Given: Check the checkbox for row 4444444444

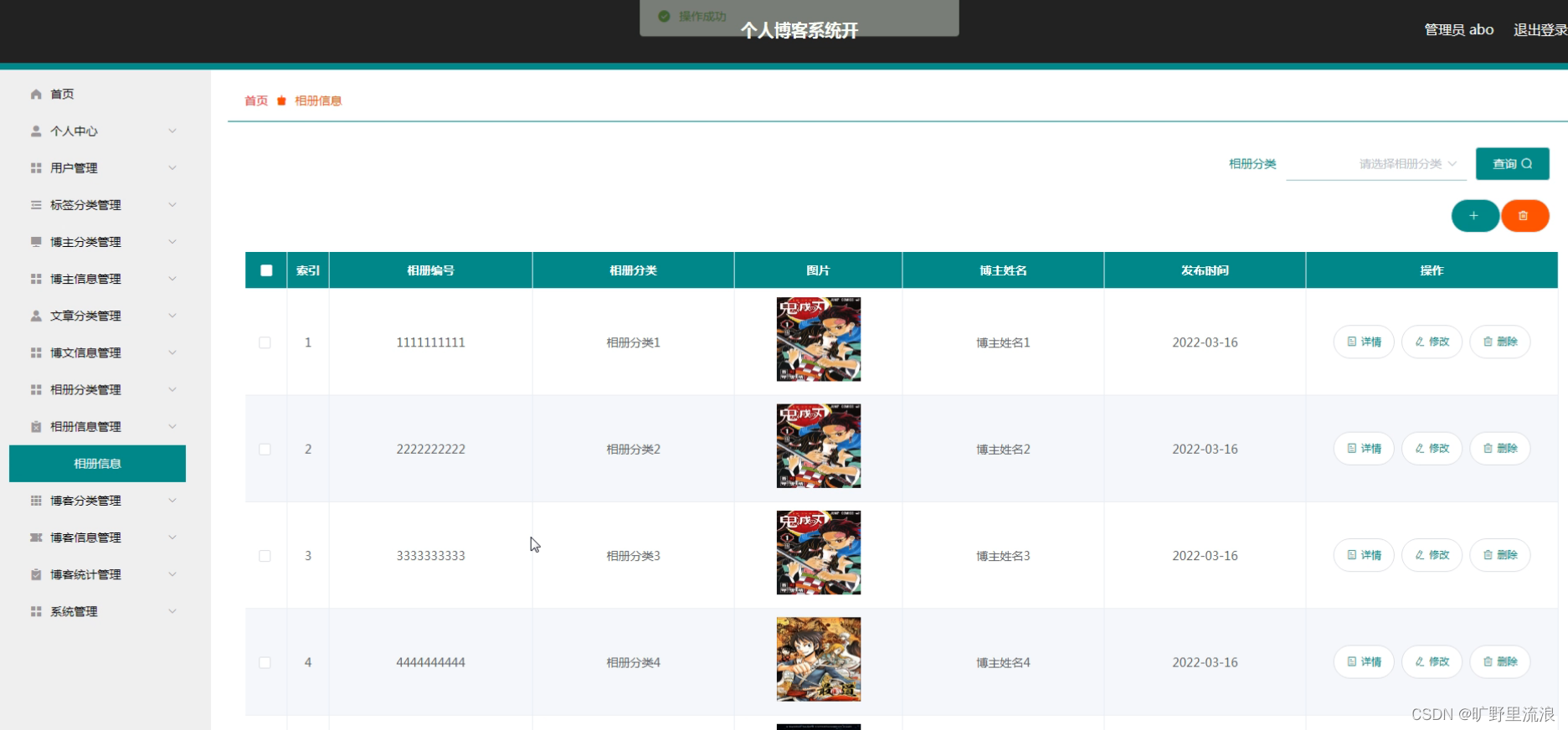Looking at the screenshot, I should coord(265,663).
